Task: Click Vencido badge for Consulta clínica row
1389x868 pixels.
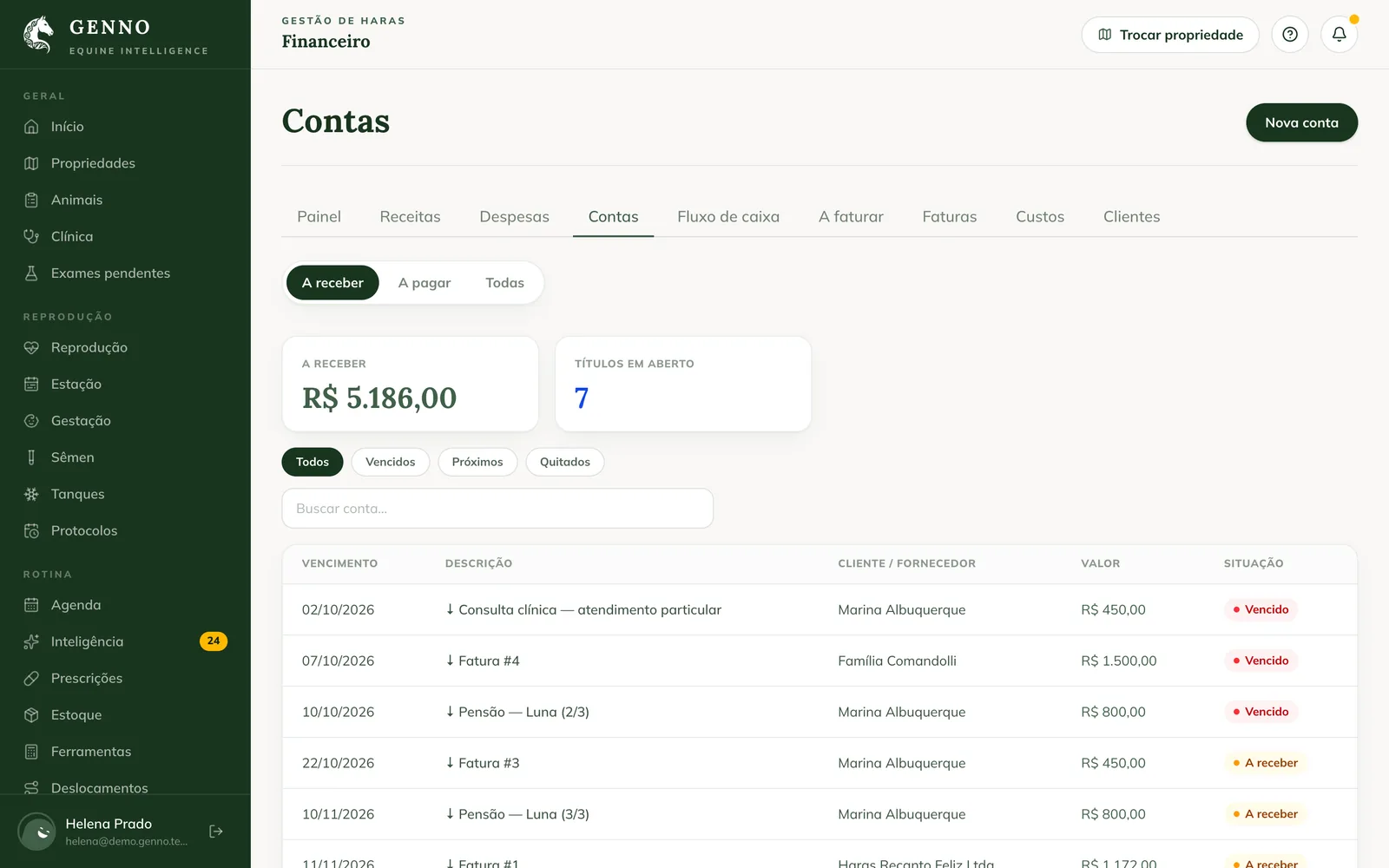Action: pos(1261,609)
